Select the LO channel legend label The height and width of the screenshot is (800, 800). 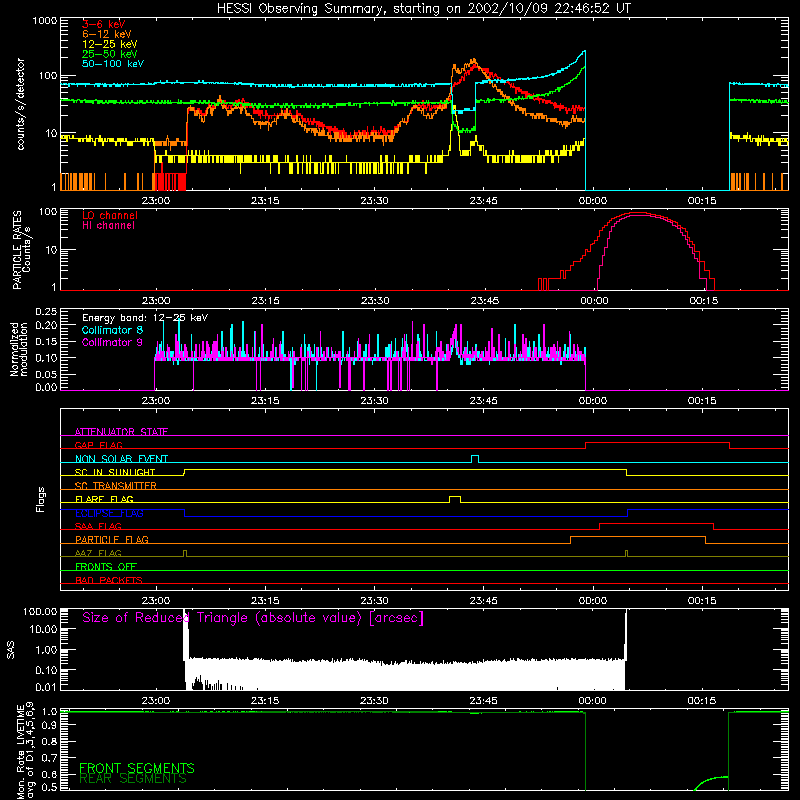point(110,215)
